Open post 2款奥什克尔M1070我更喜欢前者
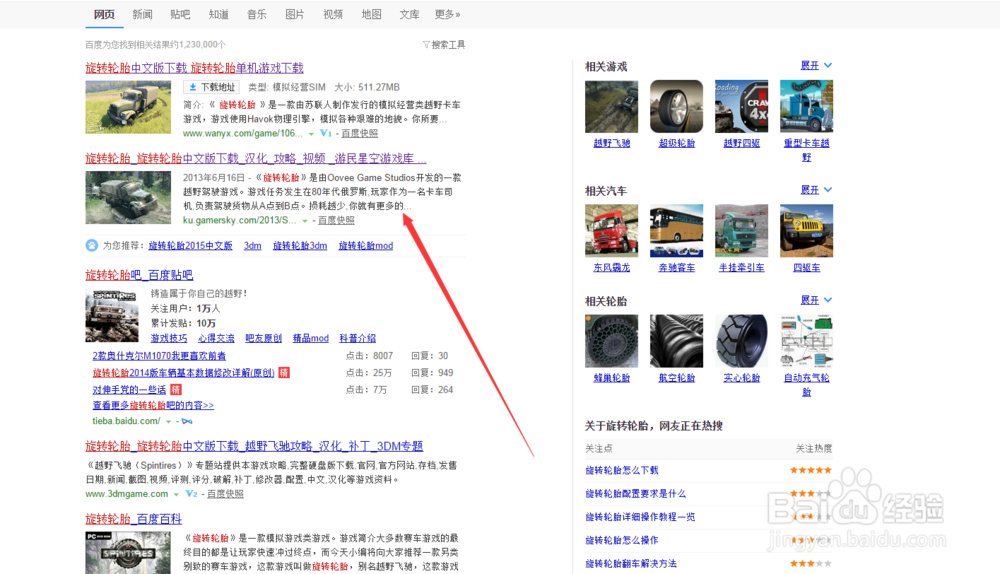Image resolution: width=1000 pixels, height=574 pixels. pos(159,356)
